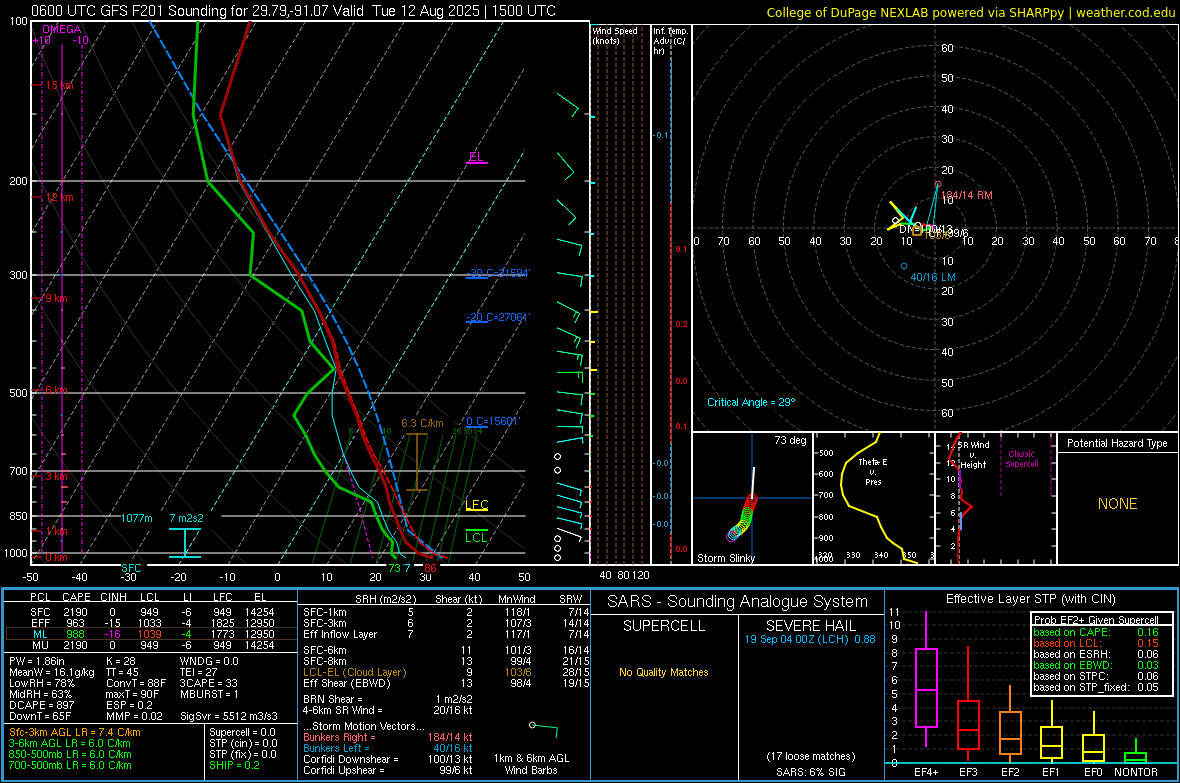
Task: Click the Eff Shear (EBWD) row
Action: (444, 683)
